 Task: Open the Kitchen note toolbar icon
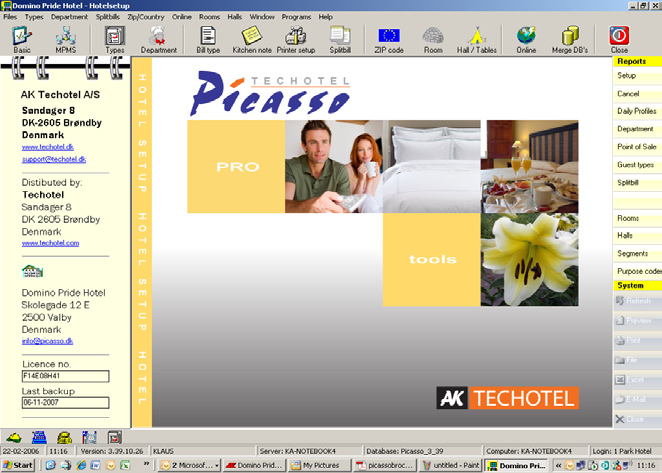[252, 39]
